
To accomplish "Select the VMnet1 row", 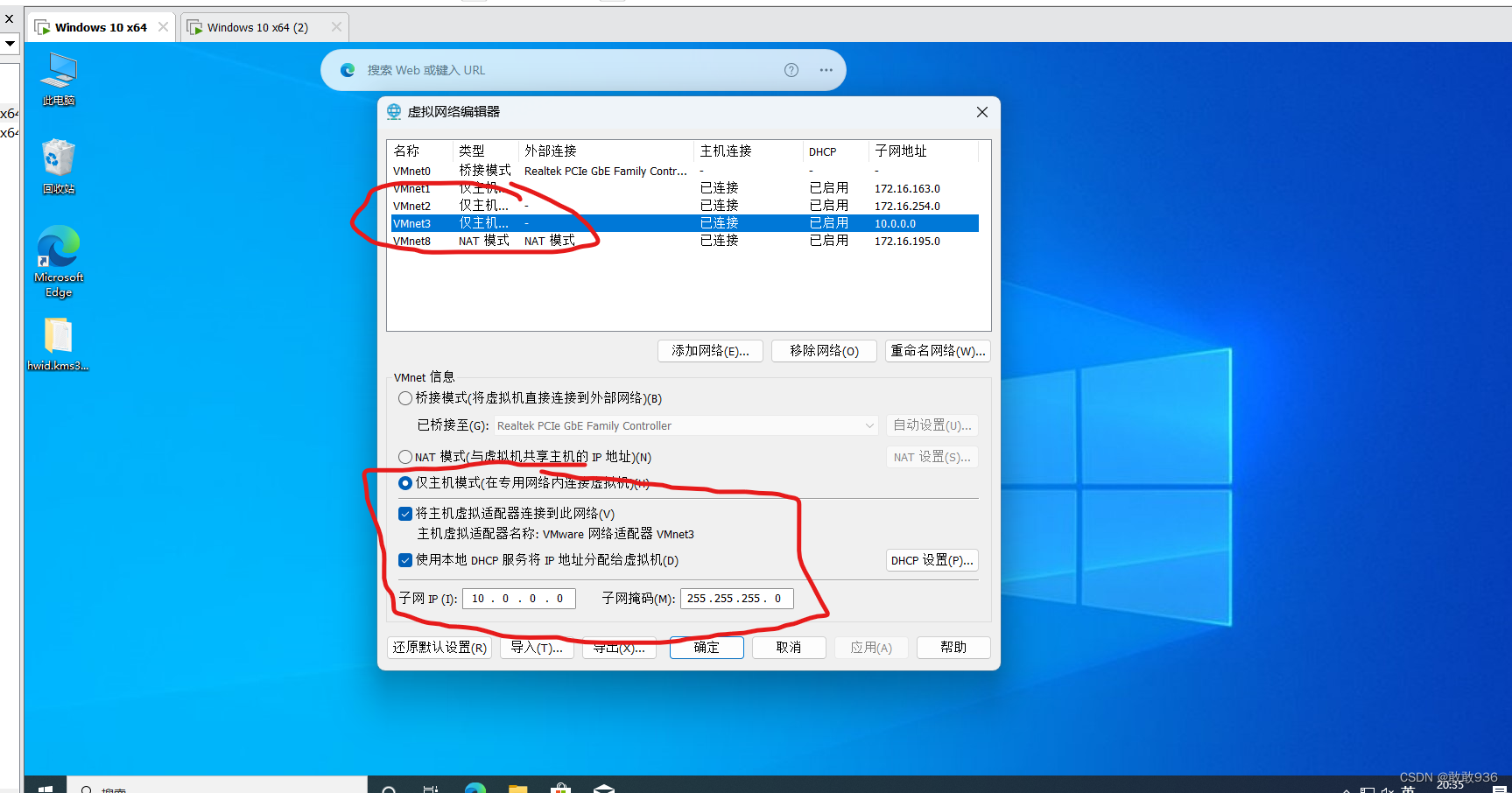I will coord(685,189).
